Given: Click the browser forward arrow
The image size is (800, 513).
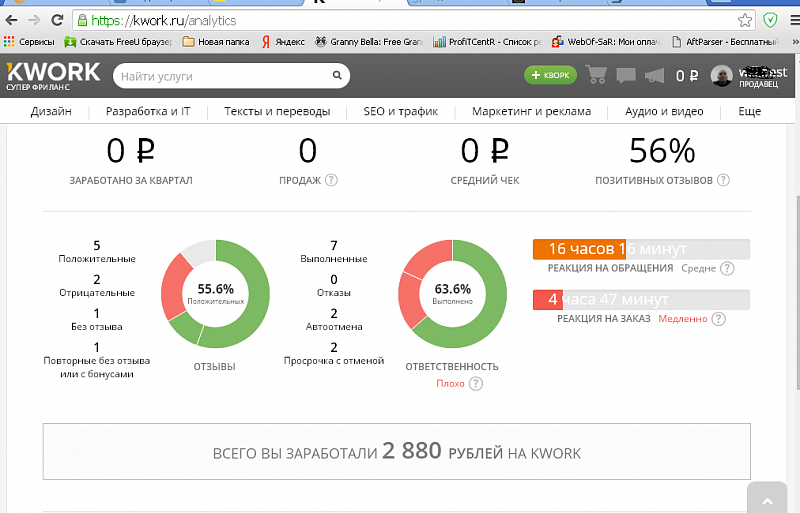Looking at the screenshot, I should (34, 20).
